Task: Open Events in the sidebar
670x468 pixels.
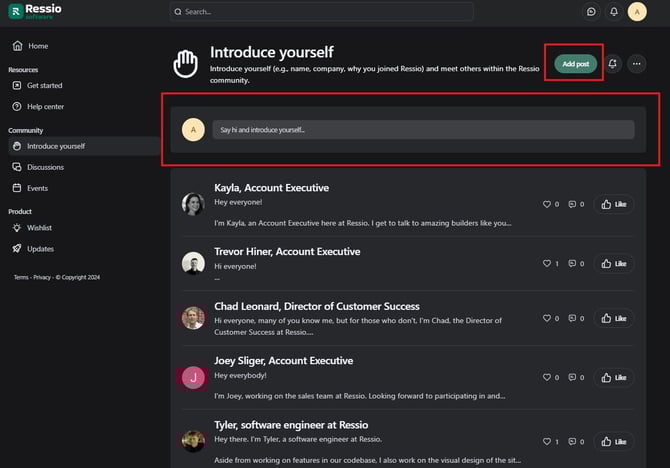Action: click(x=37, y=188)
